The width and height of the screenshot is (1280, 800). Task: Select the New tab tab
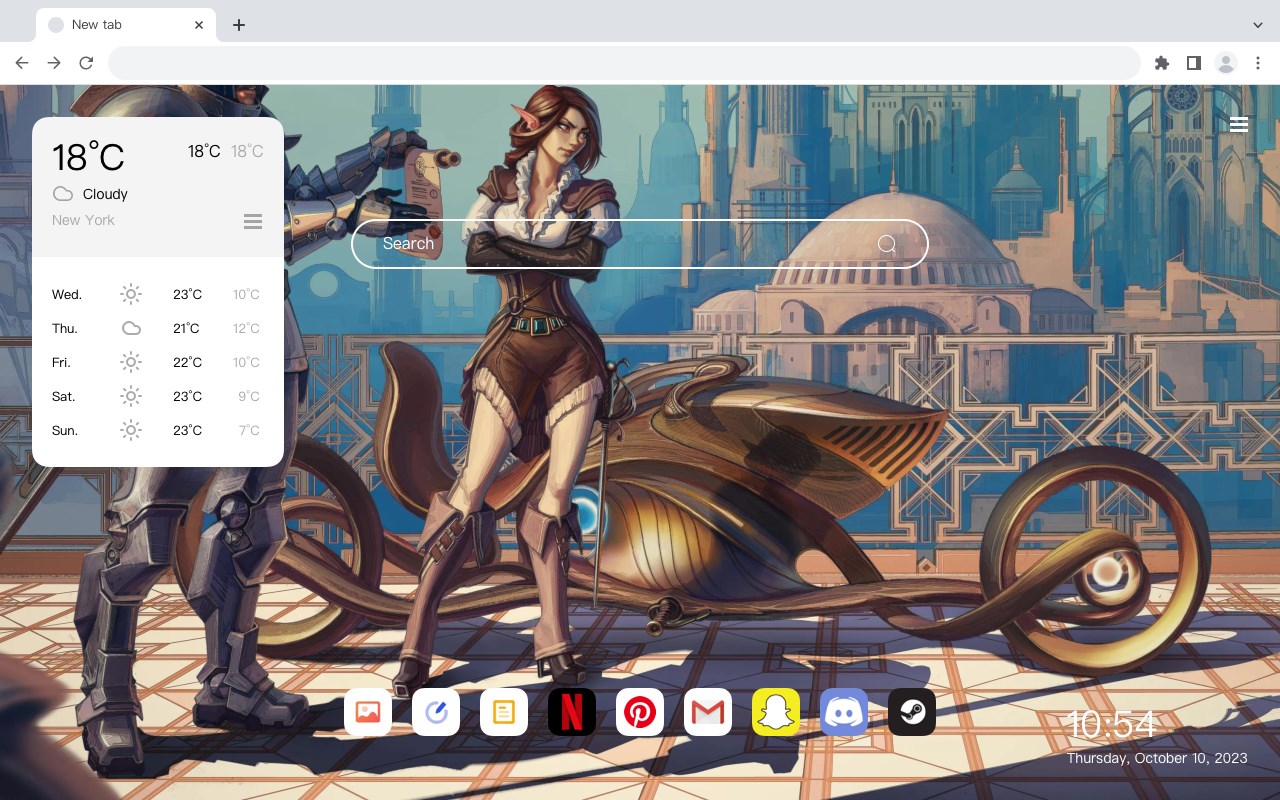(126, 25)
